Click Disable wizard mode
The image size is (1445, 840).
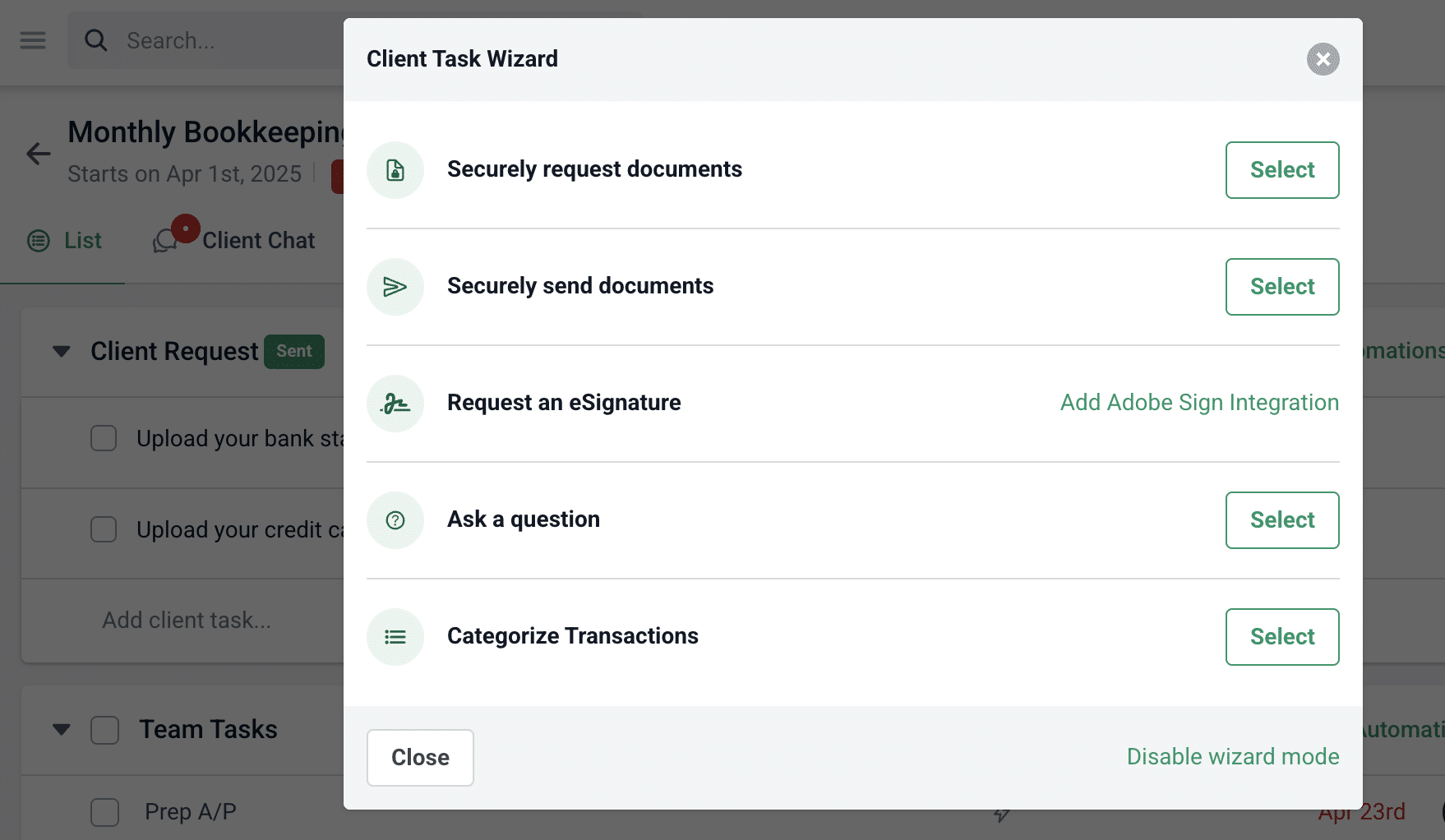(1232, 756)
